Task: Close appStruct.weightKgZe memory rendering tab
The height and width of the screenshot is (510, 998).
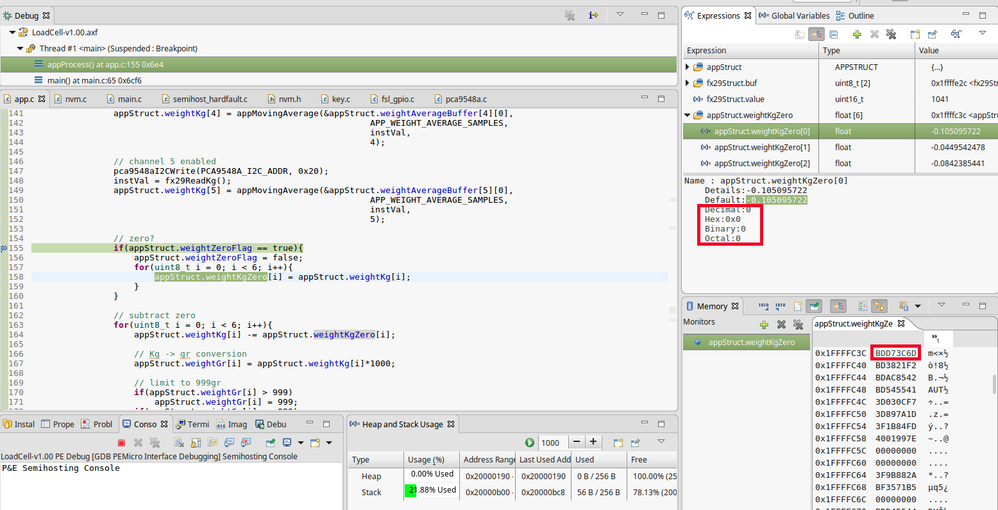Action: click(x=901, y=323)
